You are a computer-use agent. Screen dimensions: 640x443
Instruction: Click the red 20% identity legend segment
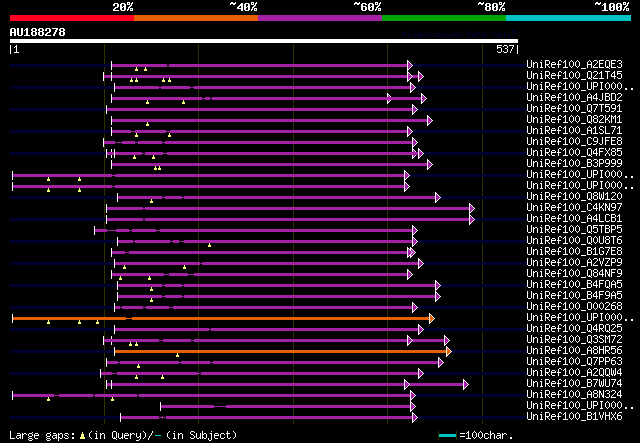[x=72, y=18]
